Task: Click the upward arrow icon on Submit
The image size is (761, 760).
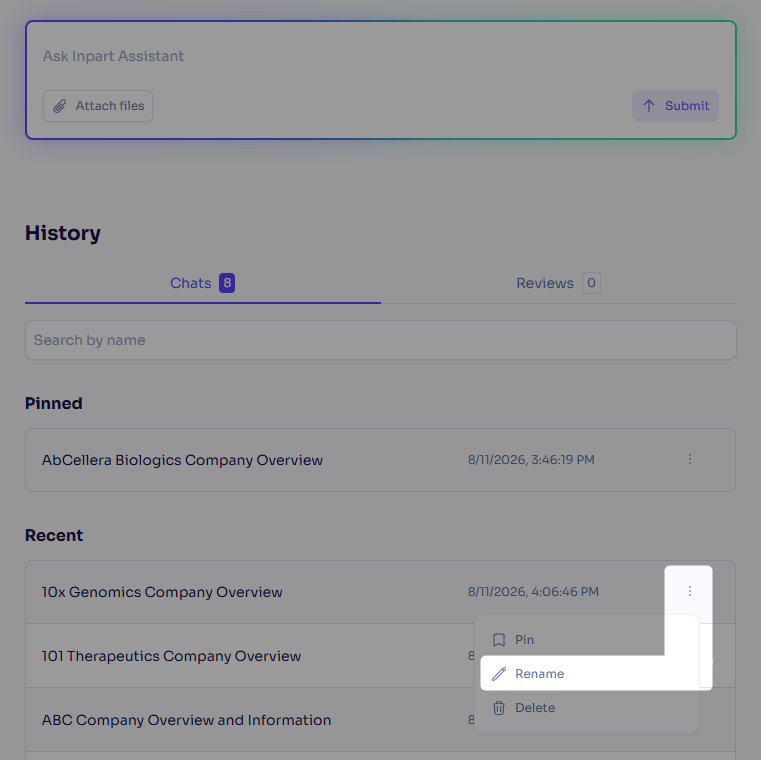Action: (x=648, y=106)
